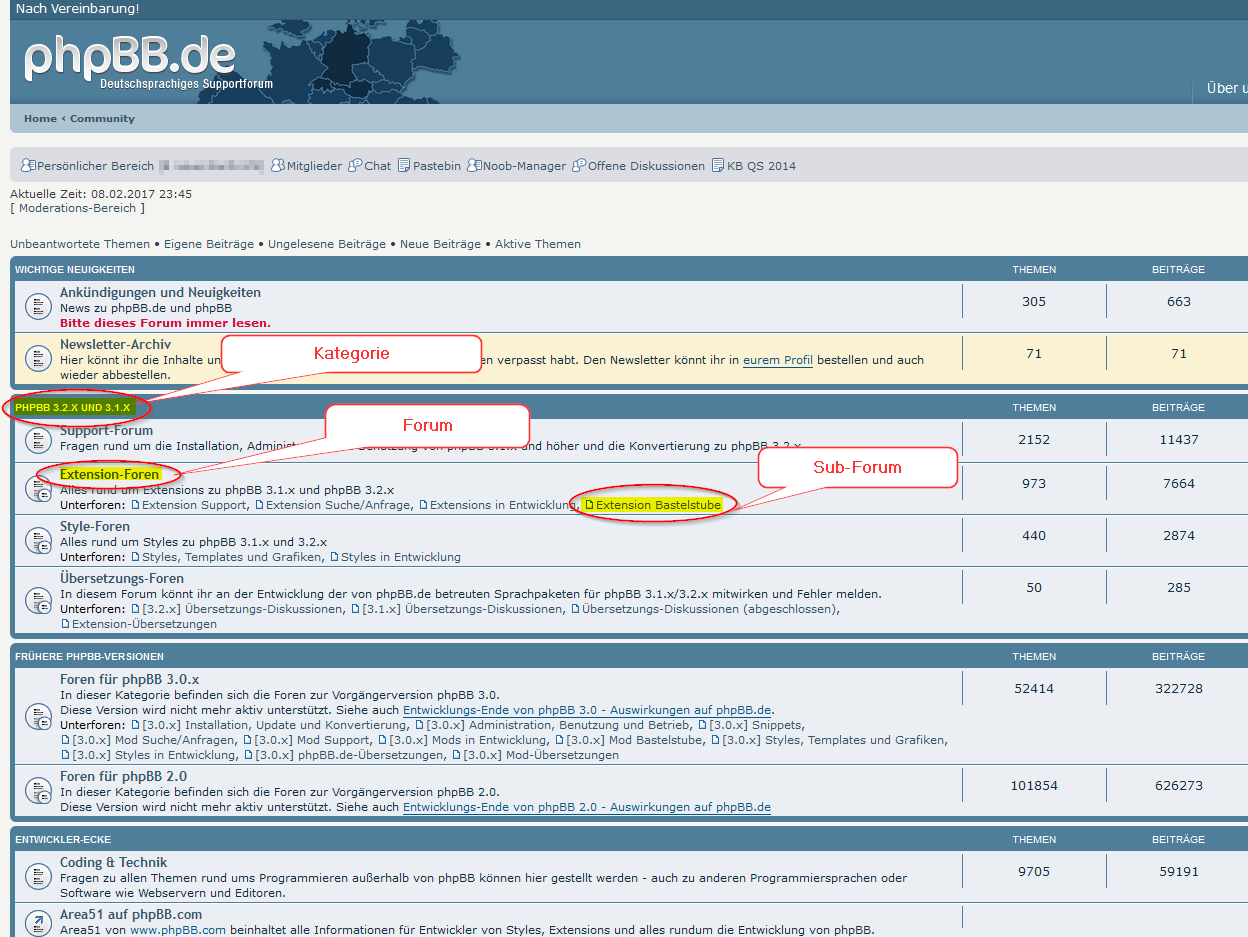Open the Aktive Themen list
1248x937 pixels.
537,244
